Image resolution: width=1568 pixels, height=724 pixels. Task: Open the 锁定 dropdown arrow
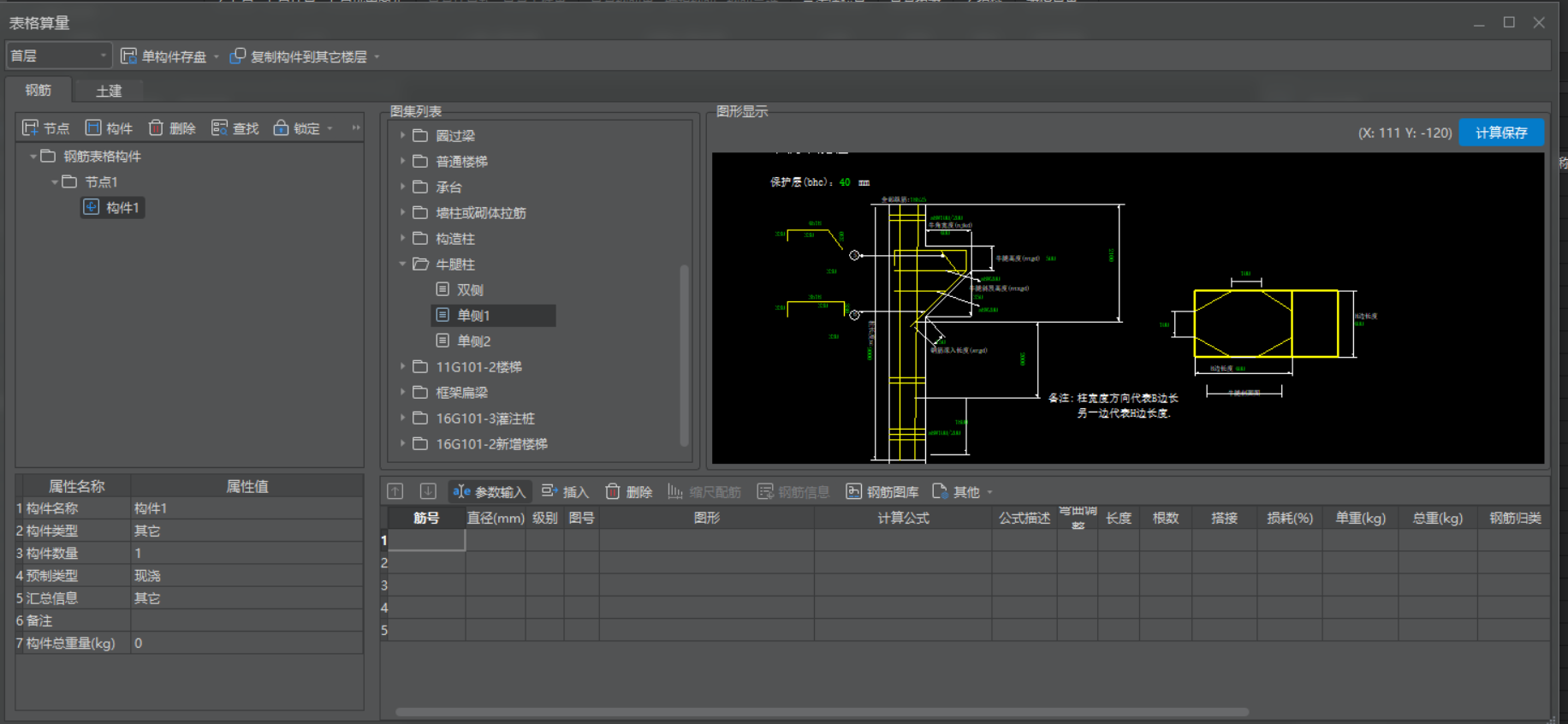tap(330, 129)
